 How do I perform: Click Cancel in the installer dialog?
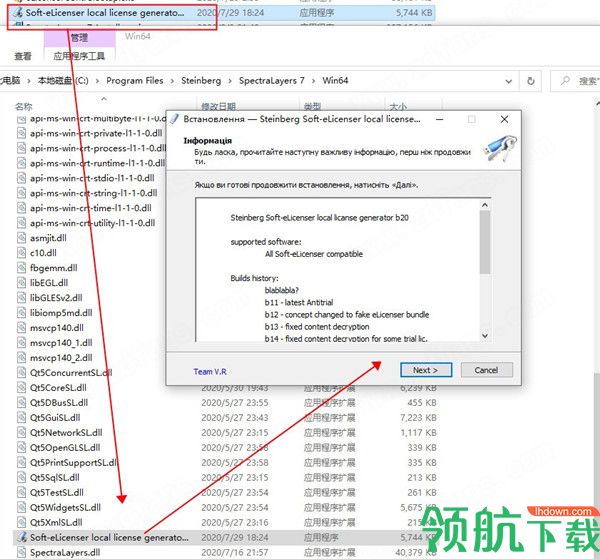pyautogui.click(x=486, y=370)
